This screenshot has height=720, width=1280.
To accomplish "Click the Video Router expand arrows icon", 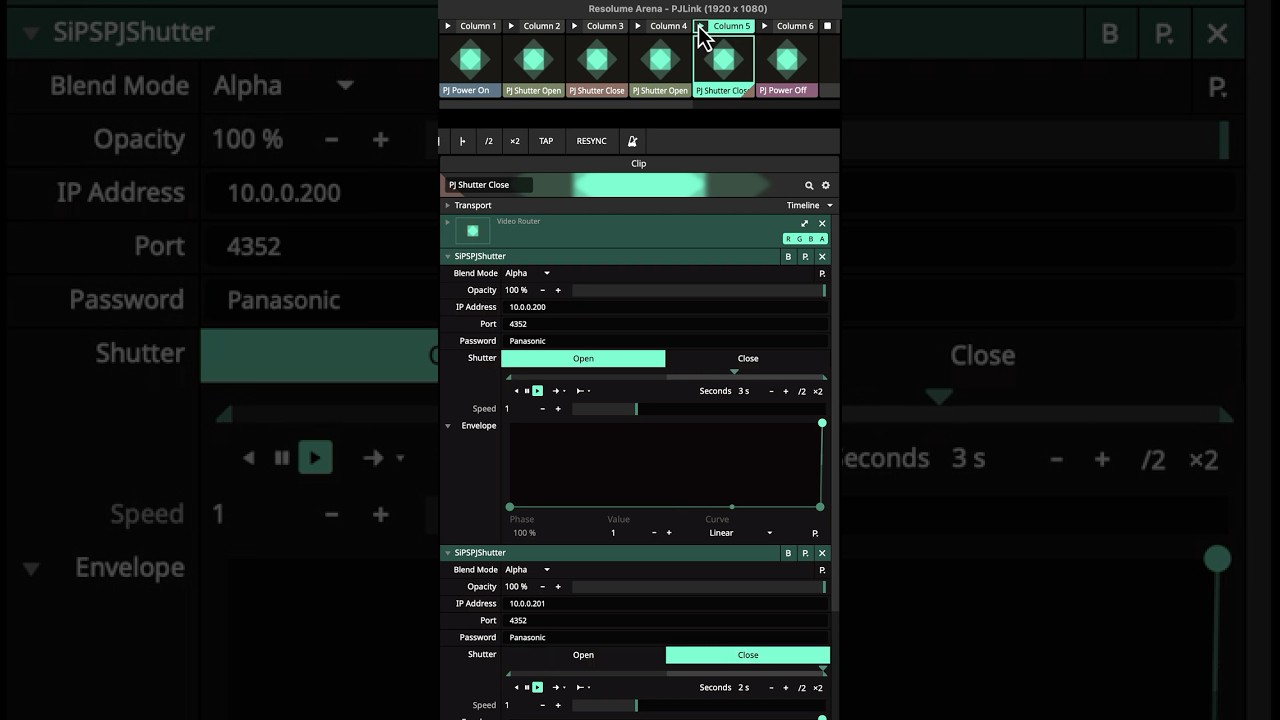I will (x=804, y=224).
